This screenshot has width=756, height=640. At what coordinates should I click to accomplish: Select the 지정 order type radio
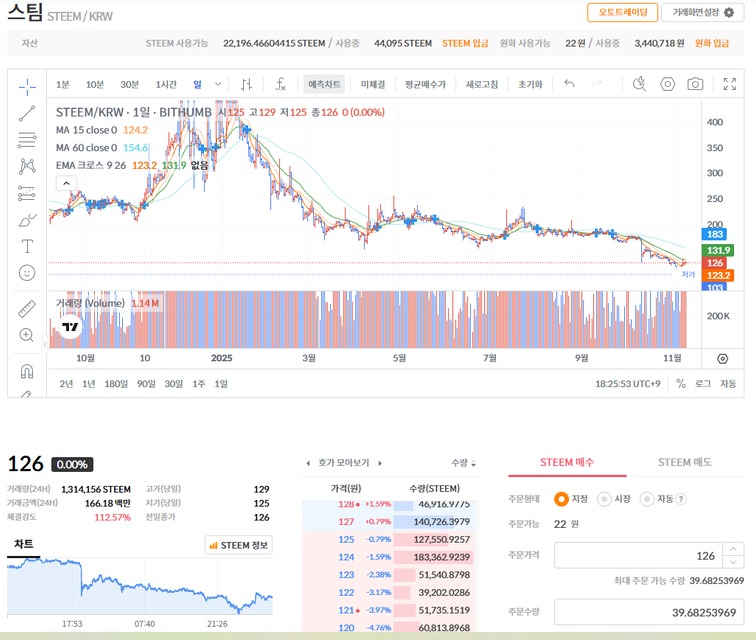tap(561, 499)
